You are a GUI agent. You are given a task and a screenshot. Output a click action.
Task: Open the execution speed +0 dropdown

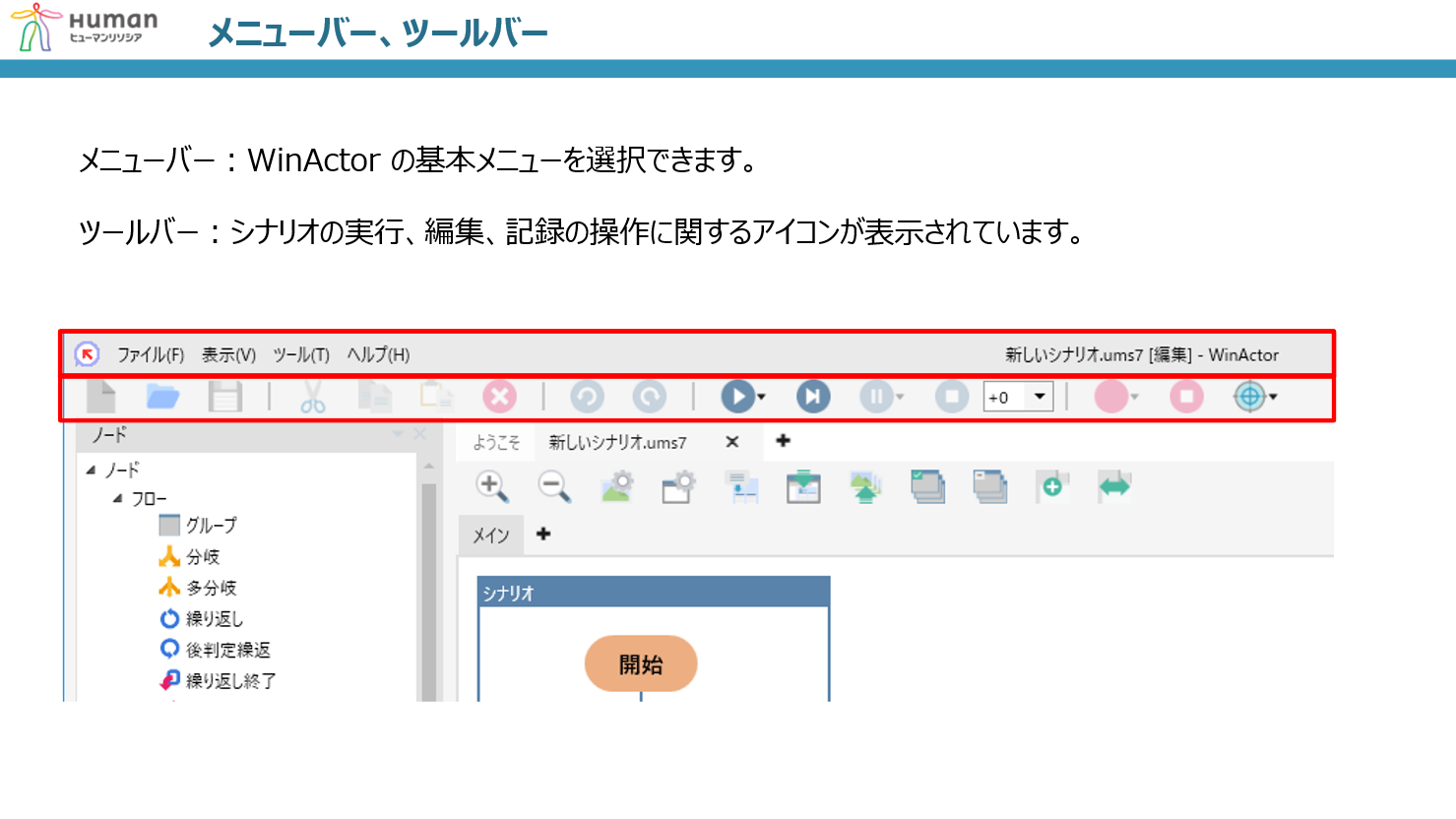click(x=1040, y=396)
